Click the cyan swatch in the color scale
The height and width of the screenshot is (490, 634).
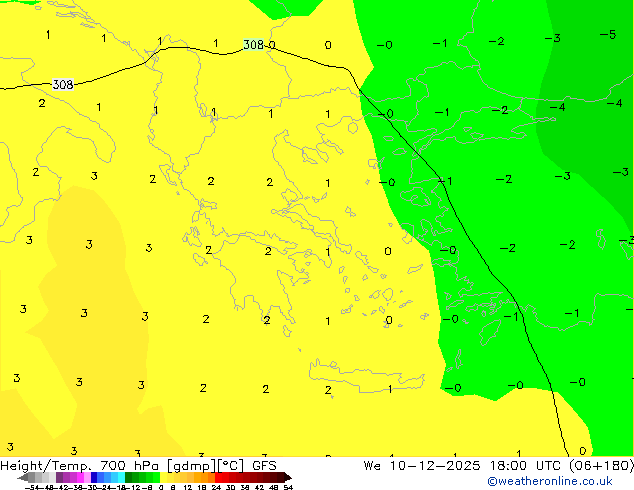pyautogui.click(x=121, y=477)
